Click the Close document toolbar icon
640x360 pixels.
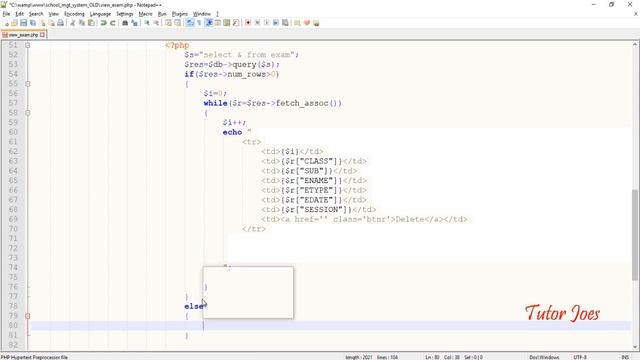(42, 23)
